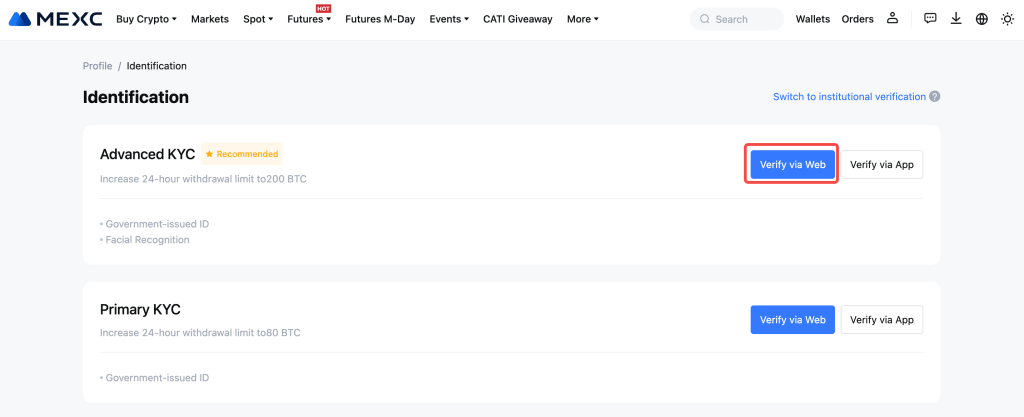Open Wallets in the header
Screen dimensions: 1024x417
pos(812,19)
